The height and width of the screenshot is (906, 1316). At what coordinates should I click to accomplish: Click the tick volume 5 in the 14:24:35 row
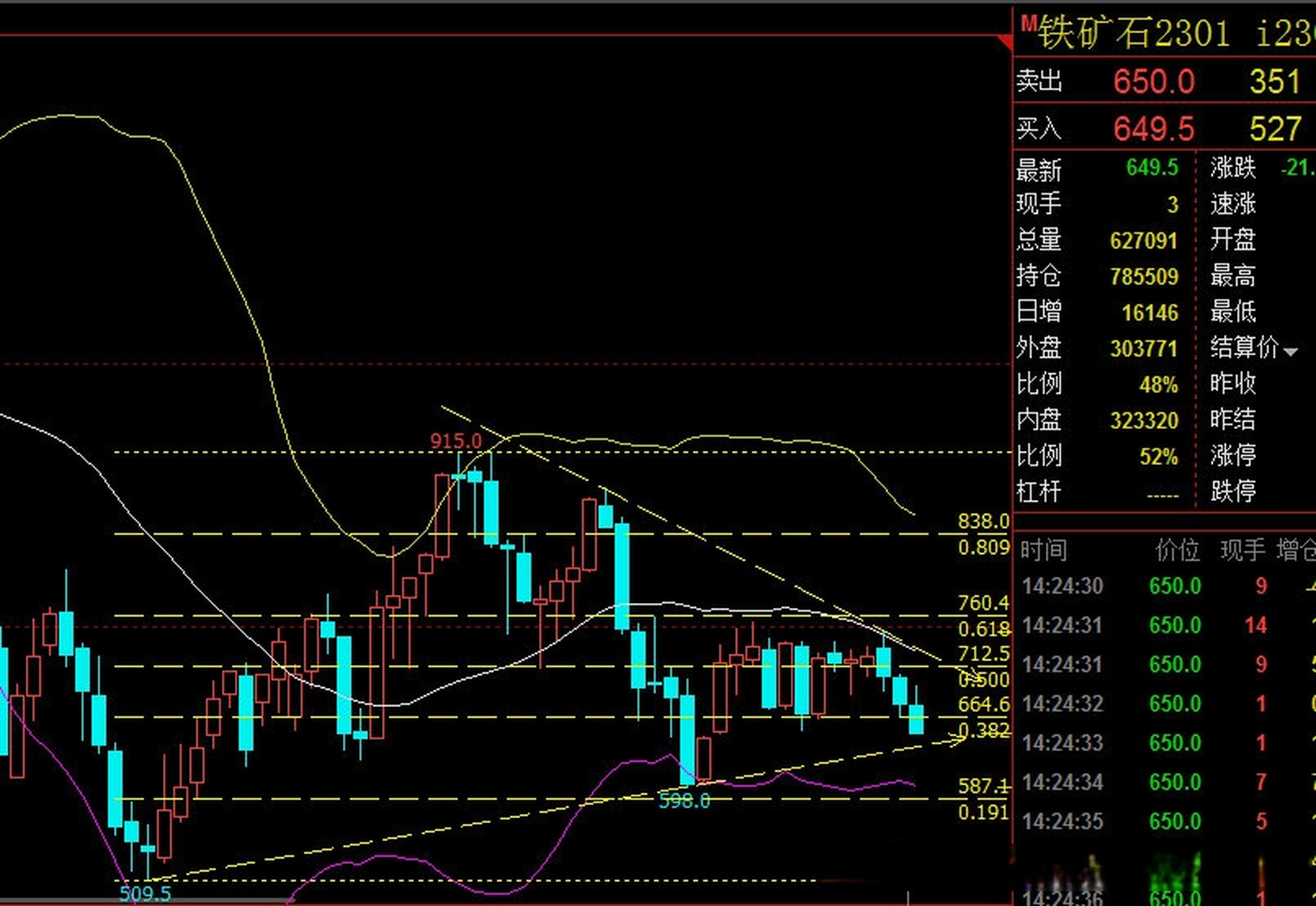coord(1261,821)
